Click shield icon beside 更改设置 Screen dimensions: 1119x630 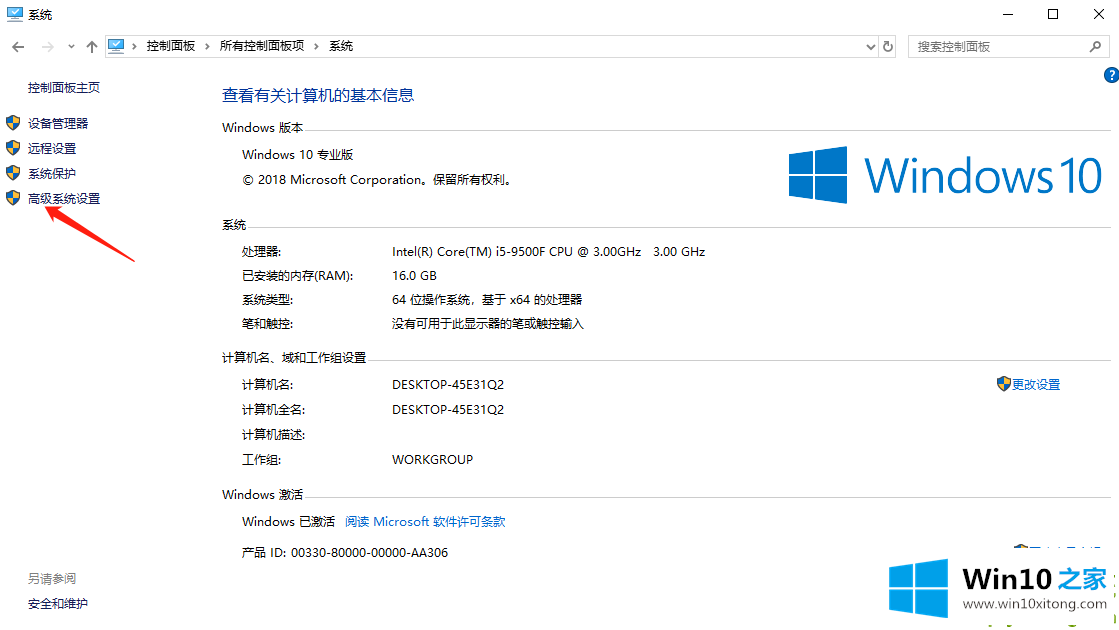pyautogui.click(x=1003, y=384)
